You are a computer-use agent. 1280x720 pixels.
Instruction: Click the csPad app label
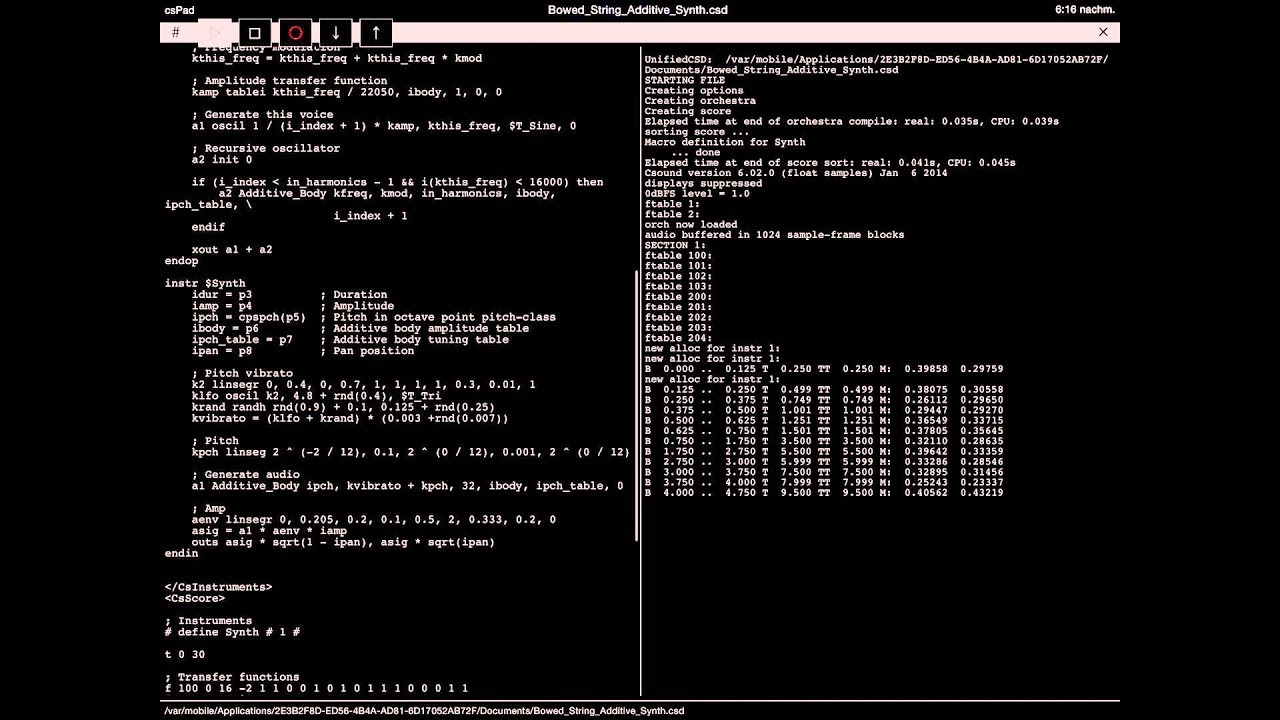click(180, 10)
